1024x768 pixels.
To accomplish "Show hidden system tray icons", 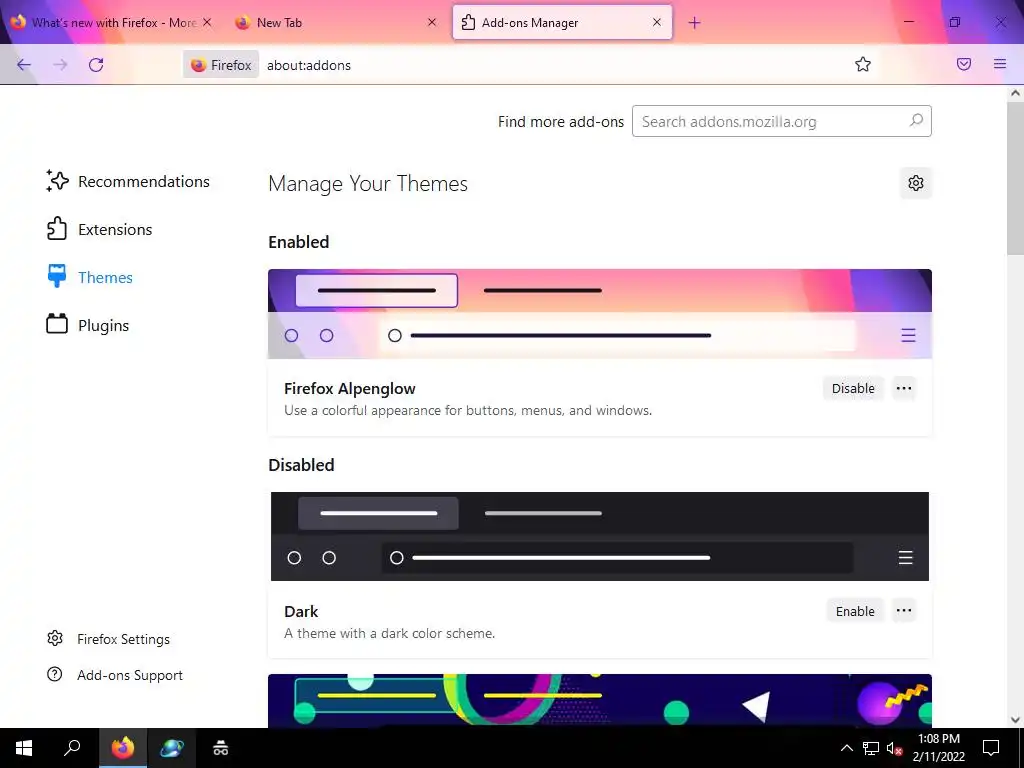I will pyautogui.click(x=846, y=748).
